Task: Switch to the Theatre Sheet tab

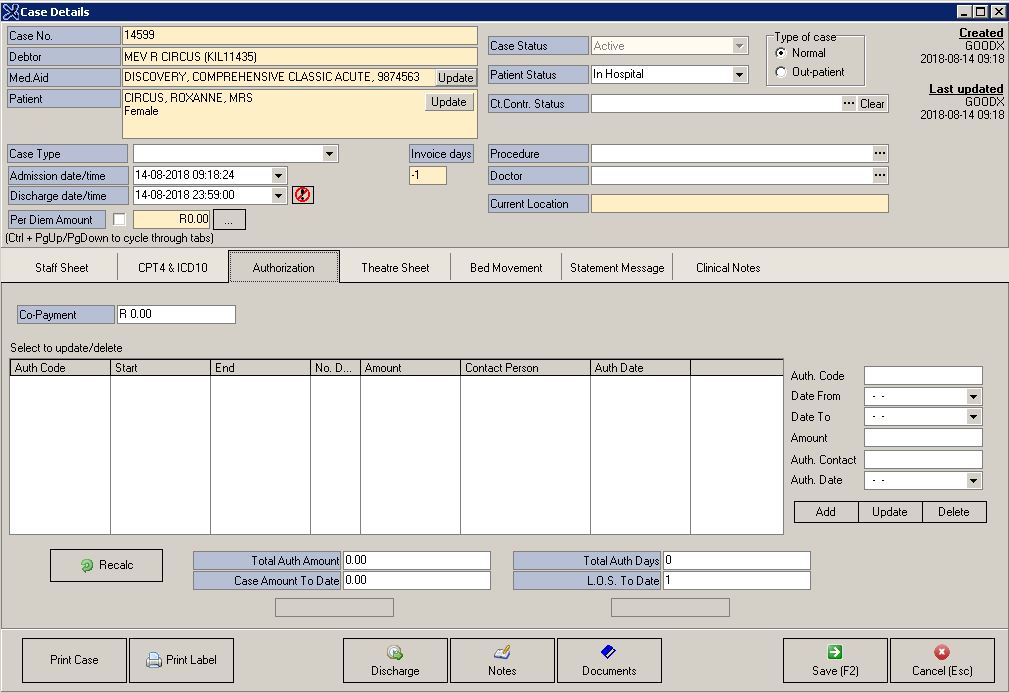Action: [x=395, y=268]
